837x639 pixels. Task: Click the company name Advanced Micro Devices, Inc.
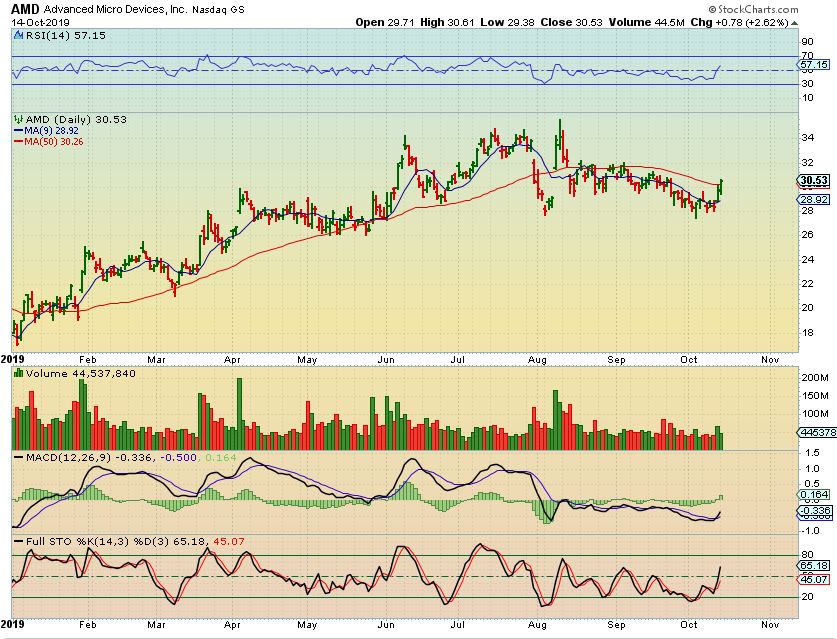(115, 10)
